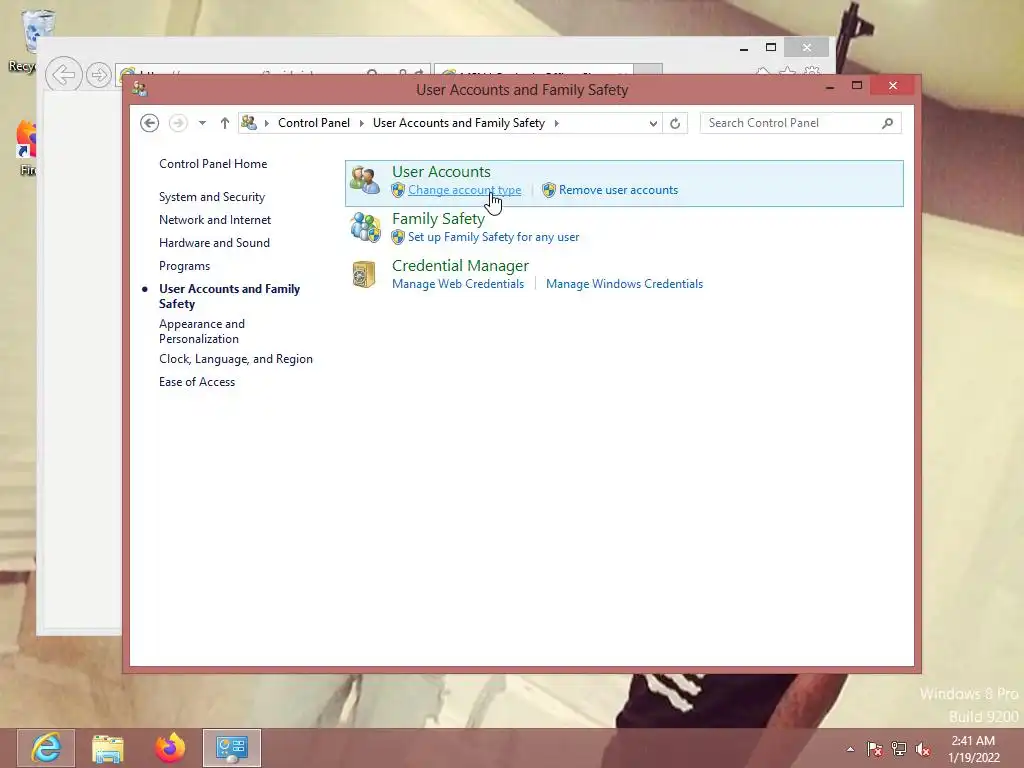Maximize the User Accounts and Family Safety window
Viewport: 1024px width, 768px height.
click(857, 86)
